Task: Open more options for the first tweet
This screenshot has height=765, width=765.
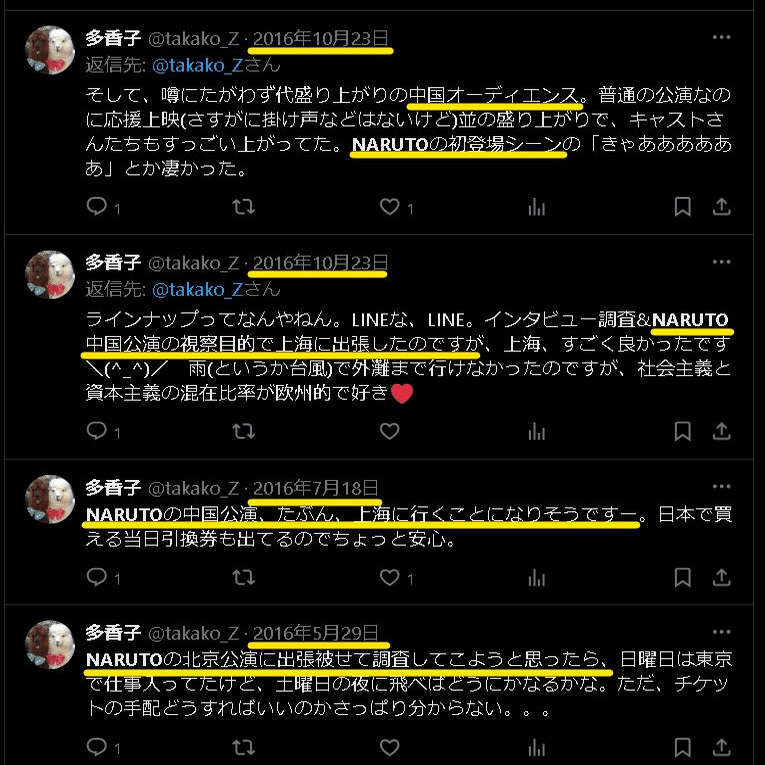Action: tap(721, 37)
